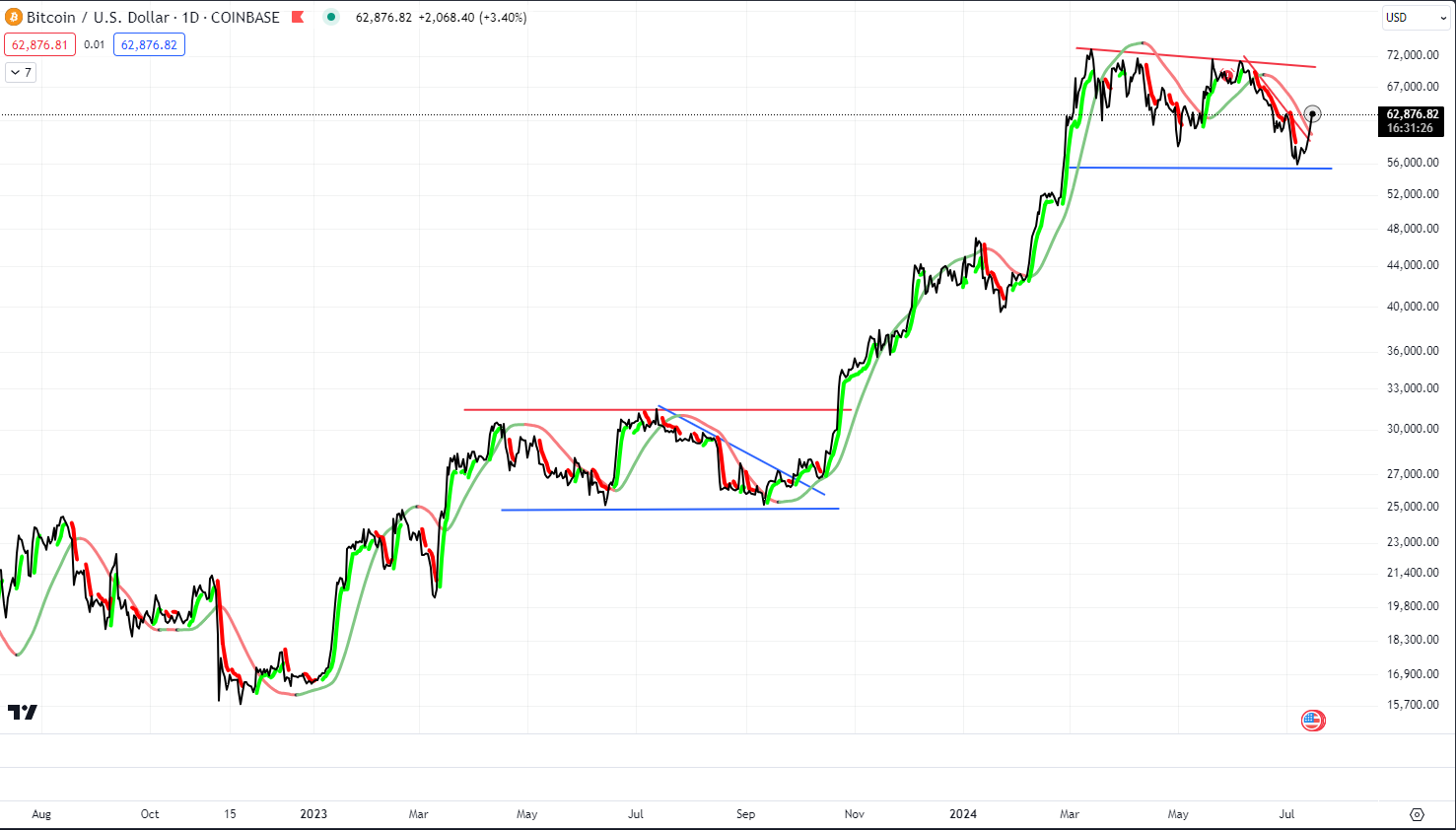Image resolution: width=1456 pixels, height=830 pixels.
Task: Click the circled last-price marker on chart
Action: tap(1312, 114)
